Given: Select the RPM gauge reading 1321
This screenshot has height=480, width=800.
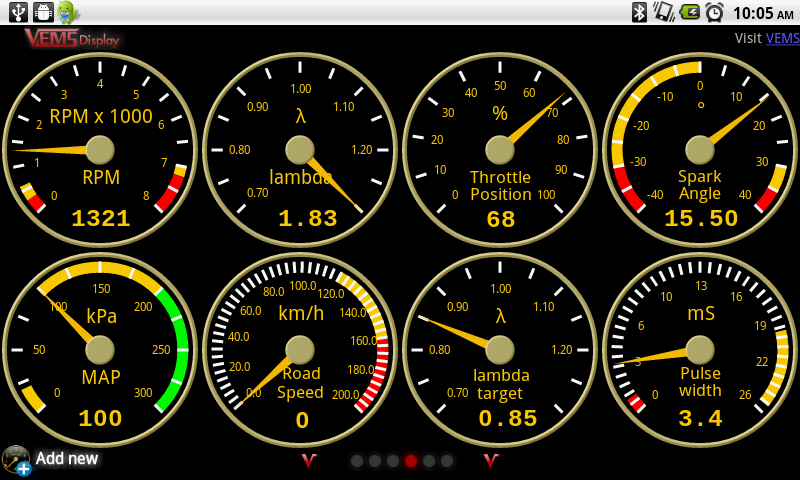Looking at the screenshot, I should pos(100,150).
